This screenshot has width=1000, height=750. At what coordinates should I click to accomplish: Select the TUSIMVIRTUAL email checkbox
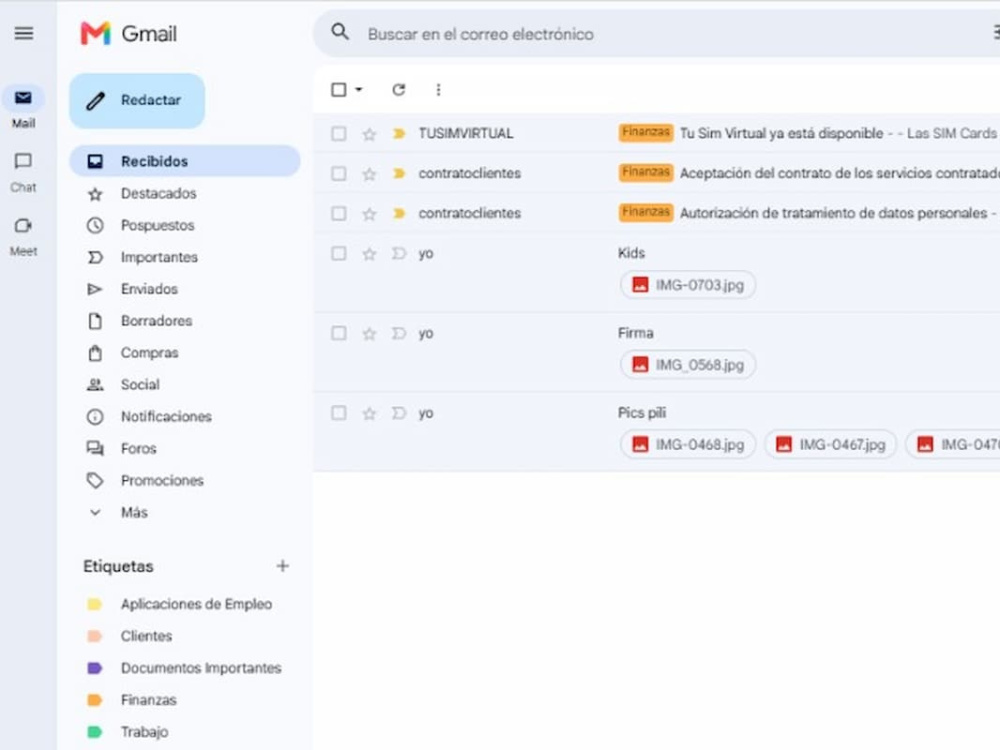pyautogui.click(x=339, y=134)
